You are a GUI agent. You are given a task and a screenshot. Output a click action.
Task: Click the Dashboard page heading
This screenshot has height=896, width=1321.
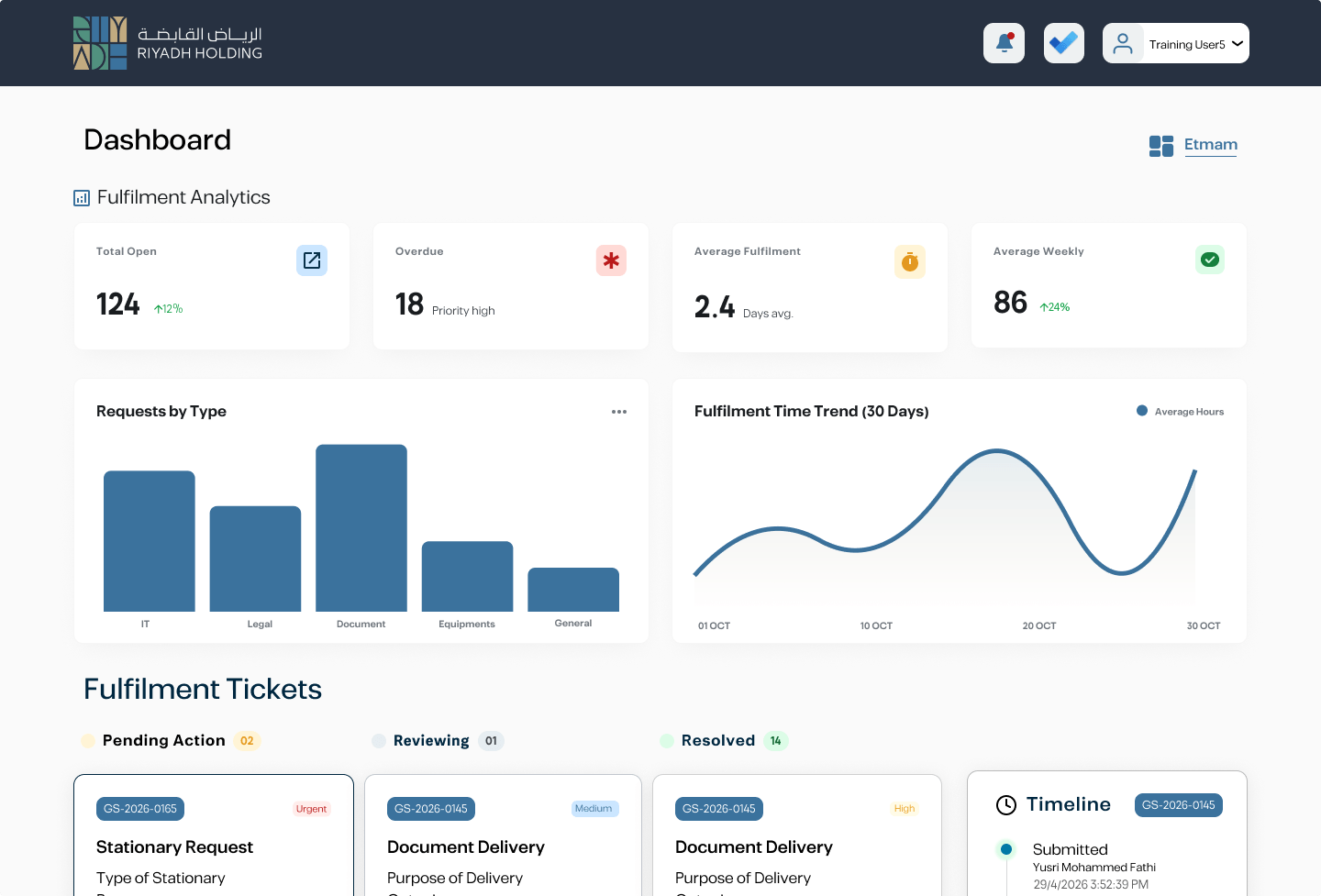pyautogui.click(x=158, y=140)
